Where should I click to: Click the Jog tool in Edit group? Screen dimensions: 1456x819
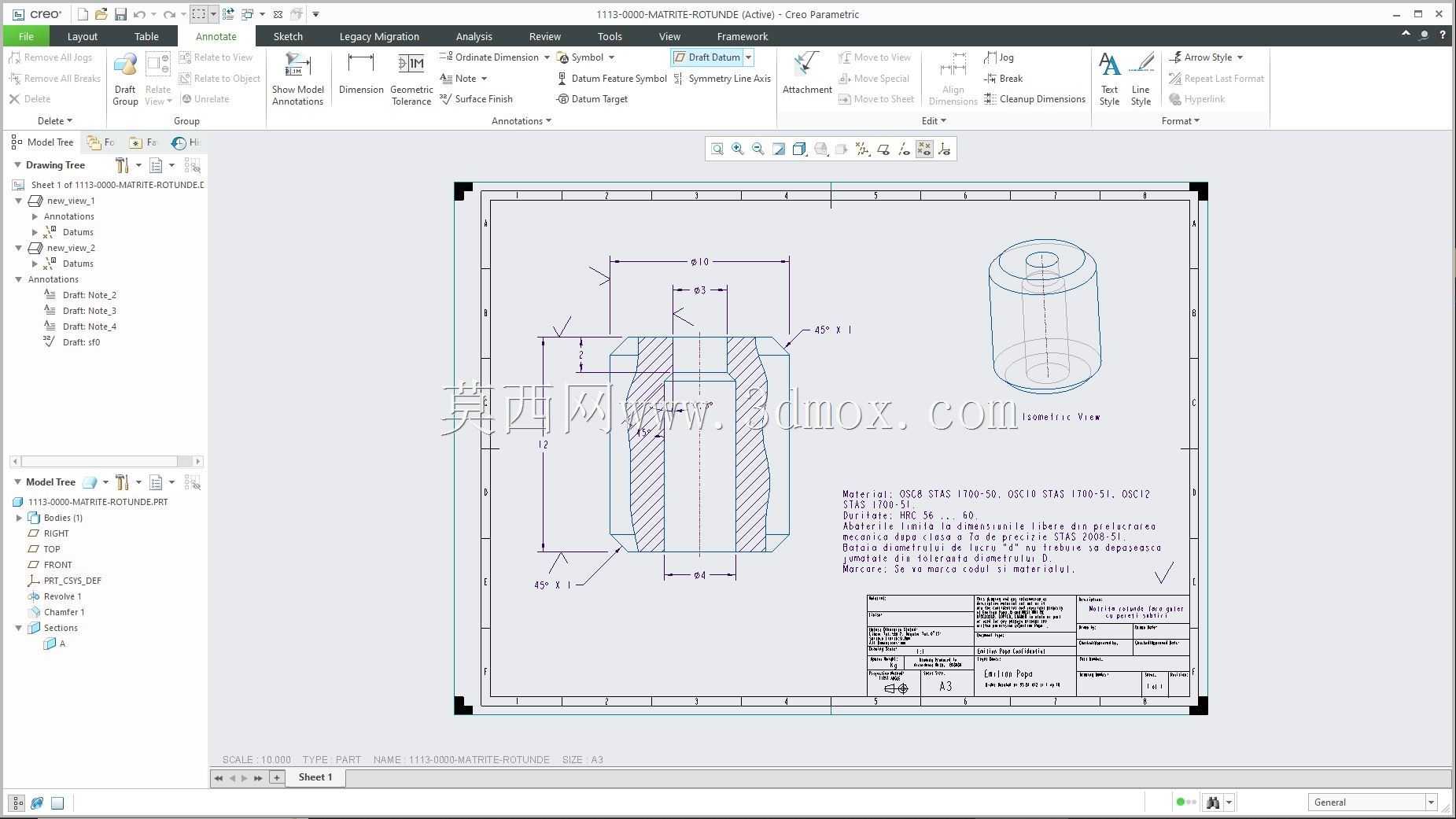point(998,57)
